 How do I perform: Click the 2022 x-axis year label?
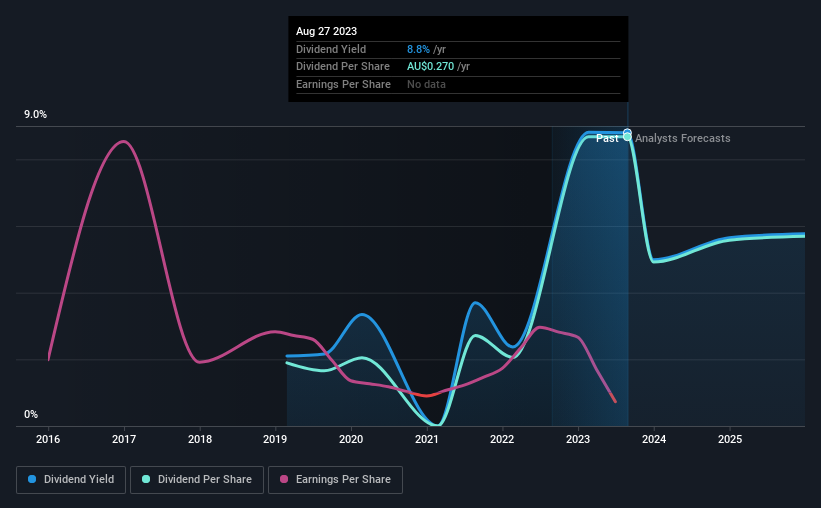[x=502, y=439]
